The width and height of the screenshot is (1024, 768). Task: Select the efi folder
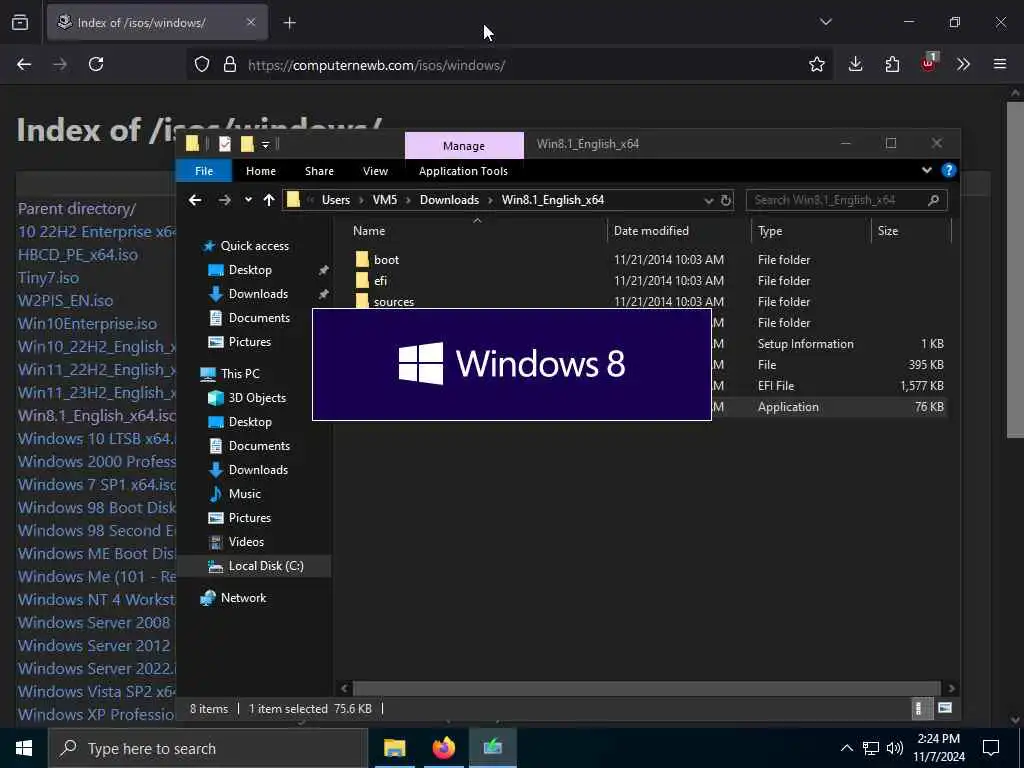pos(380,280)
